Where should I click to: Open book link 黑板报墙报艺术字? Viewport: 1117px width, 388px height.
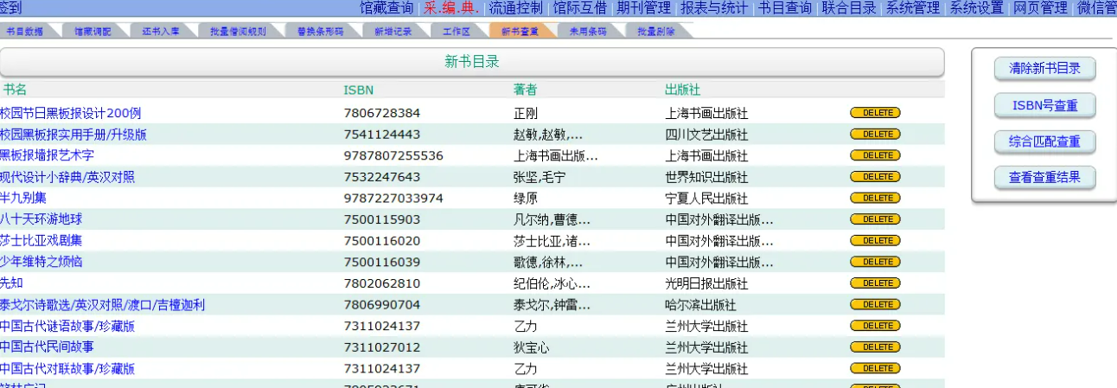pyautogui.click(x=47, y=155)
